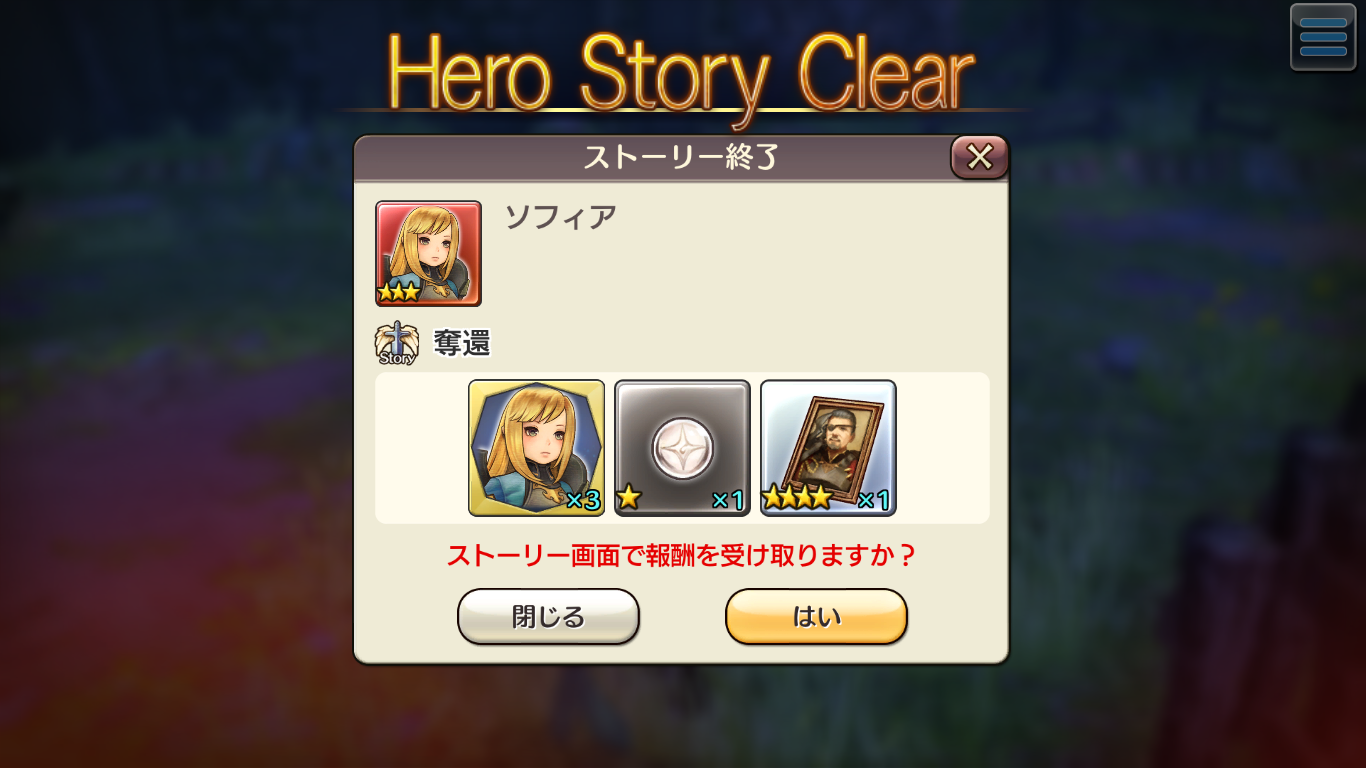
Task: Click the ×1 quantity on the silver coin
Action: tap(728, 500)
